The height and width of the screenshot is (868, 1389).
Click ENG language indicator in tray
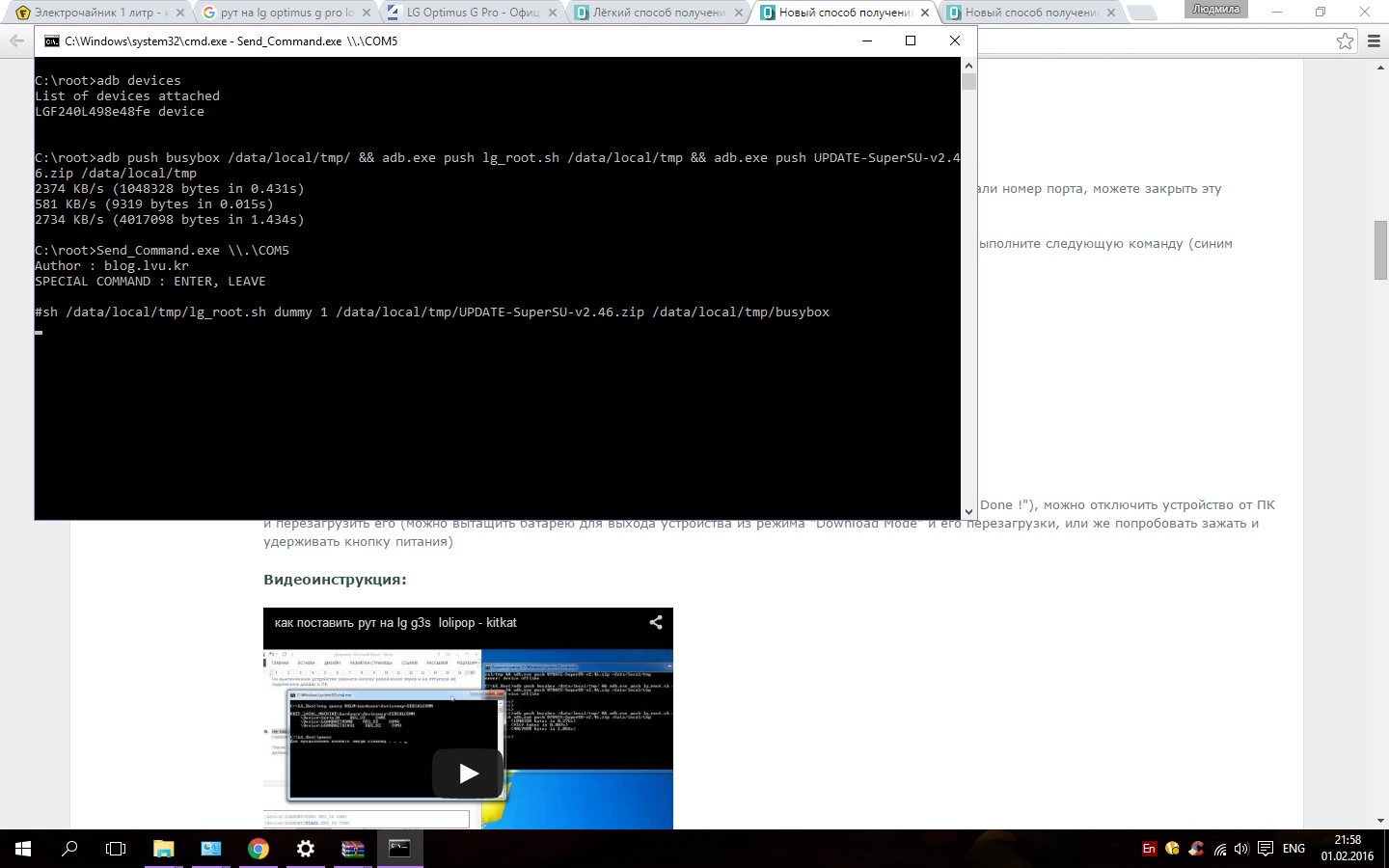click(x=1294, y=850)
